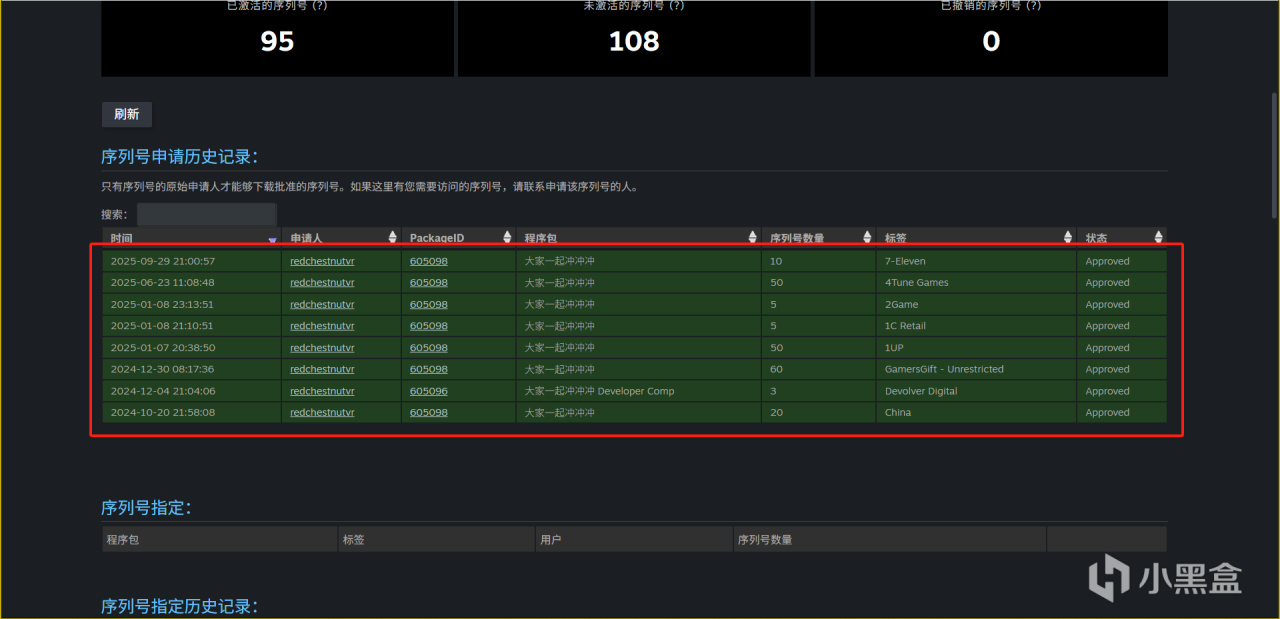
Task: Open redchestnutvr link in 1C Retail row
Action: coord(322,326)
